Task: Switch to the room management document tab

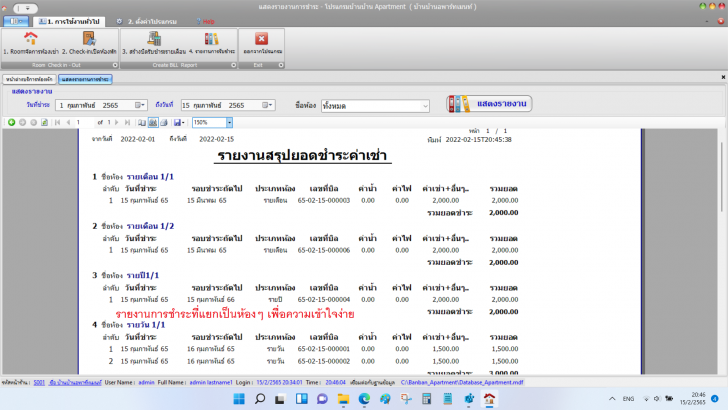Action: pos(29,79)
